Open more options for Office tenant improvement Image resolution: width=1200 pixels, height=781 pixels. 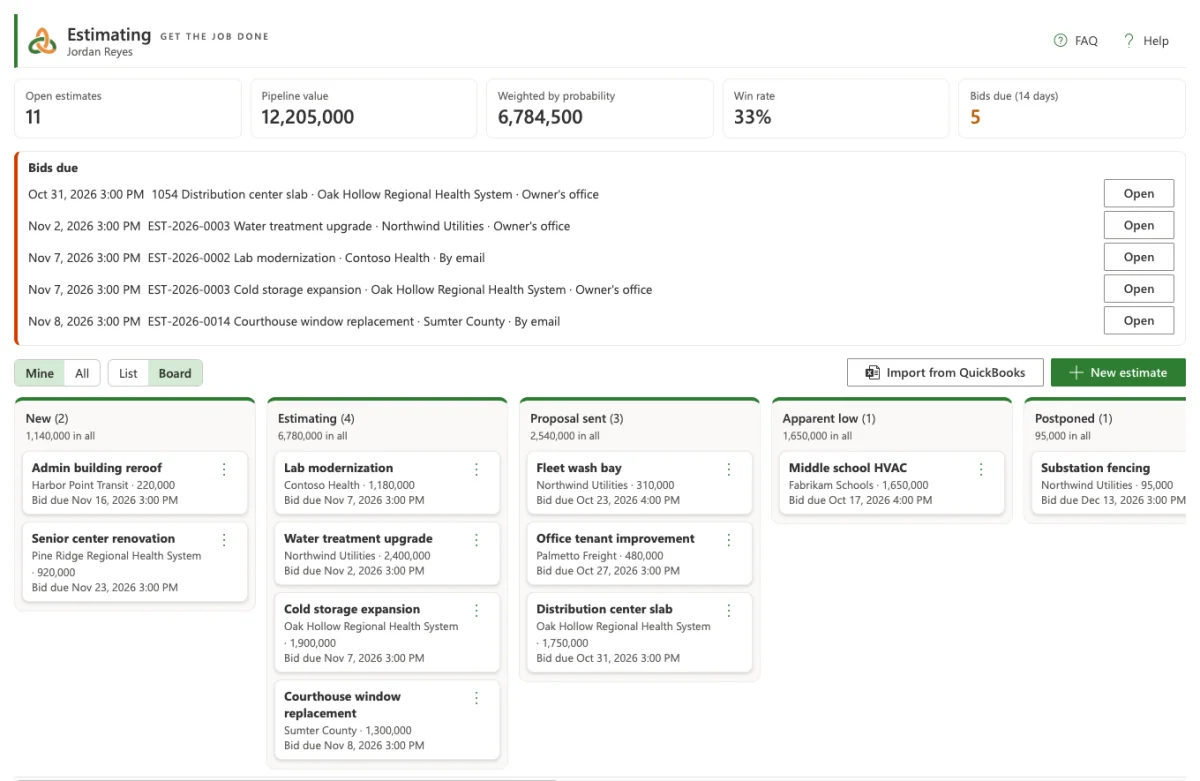729,540
